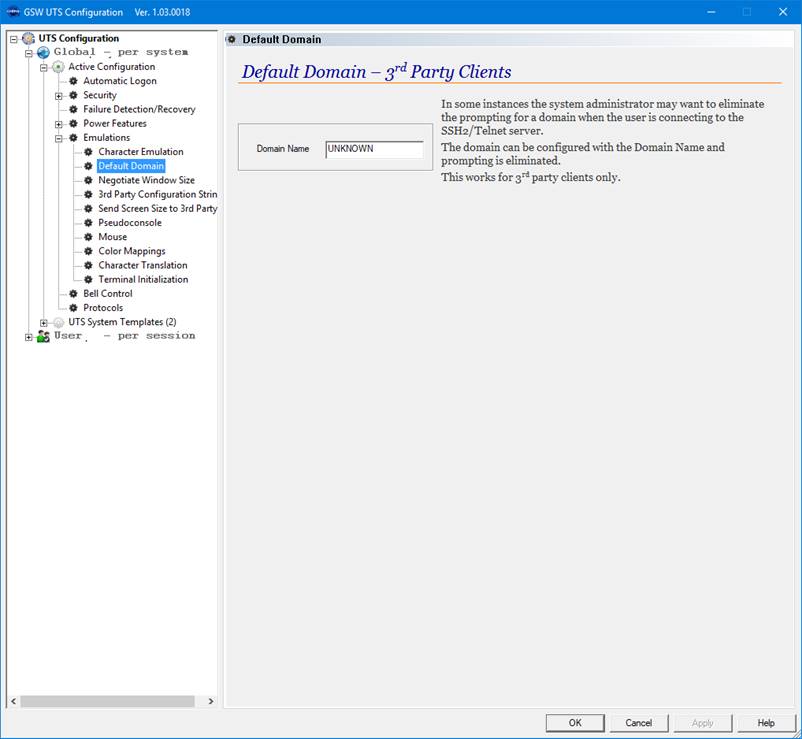Collapse the Emulations node
Image resolution: width=802 pixels, height=739 pixels.
pyautogui.click(x=58, y=139)
